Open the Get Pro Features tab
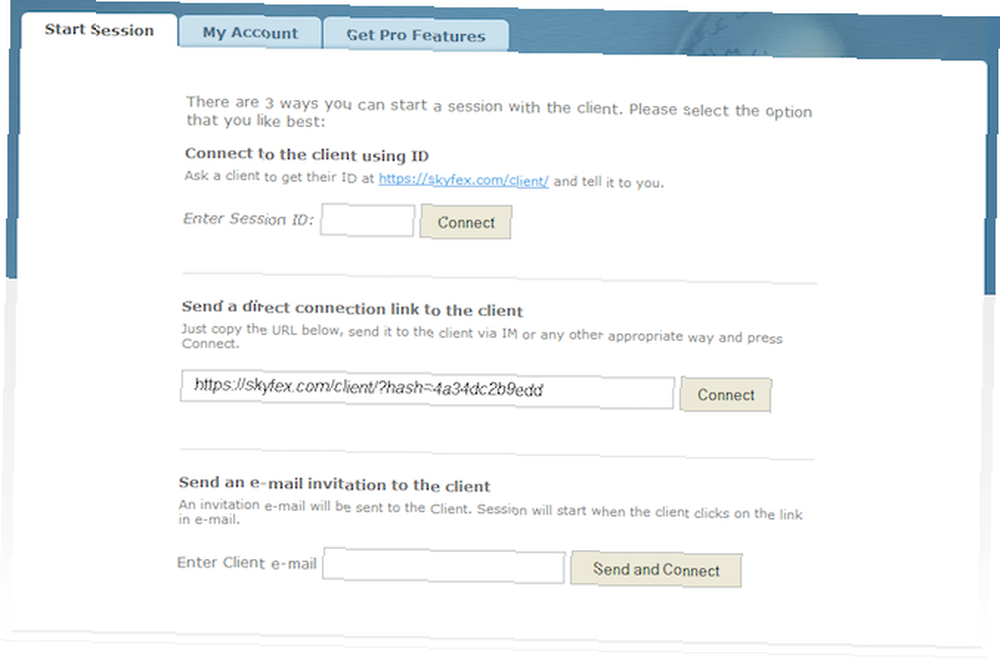This screenshot has height=661, width=1000. (416, 35)
